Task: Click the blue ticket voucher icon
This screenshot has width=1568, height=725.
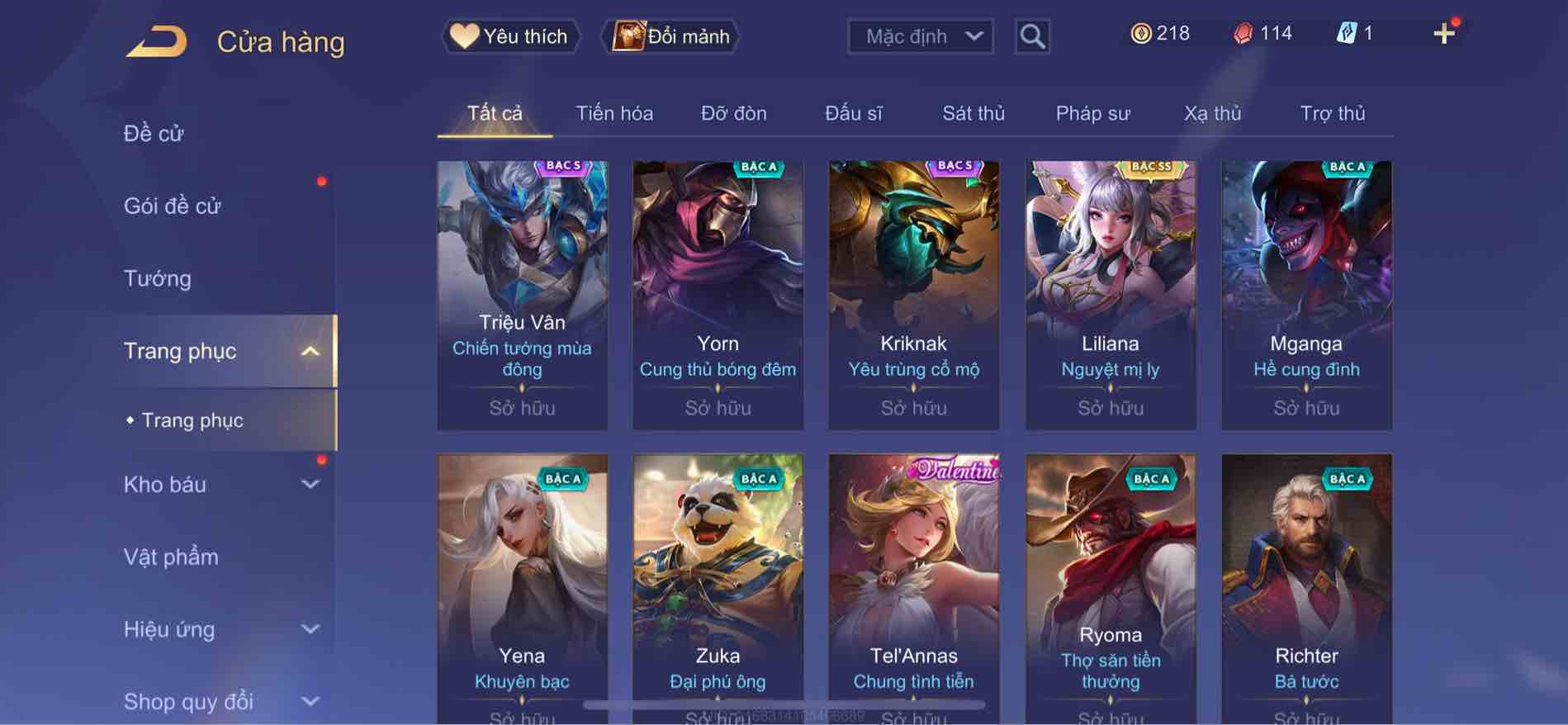Action: [1346, 34]
